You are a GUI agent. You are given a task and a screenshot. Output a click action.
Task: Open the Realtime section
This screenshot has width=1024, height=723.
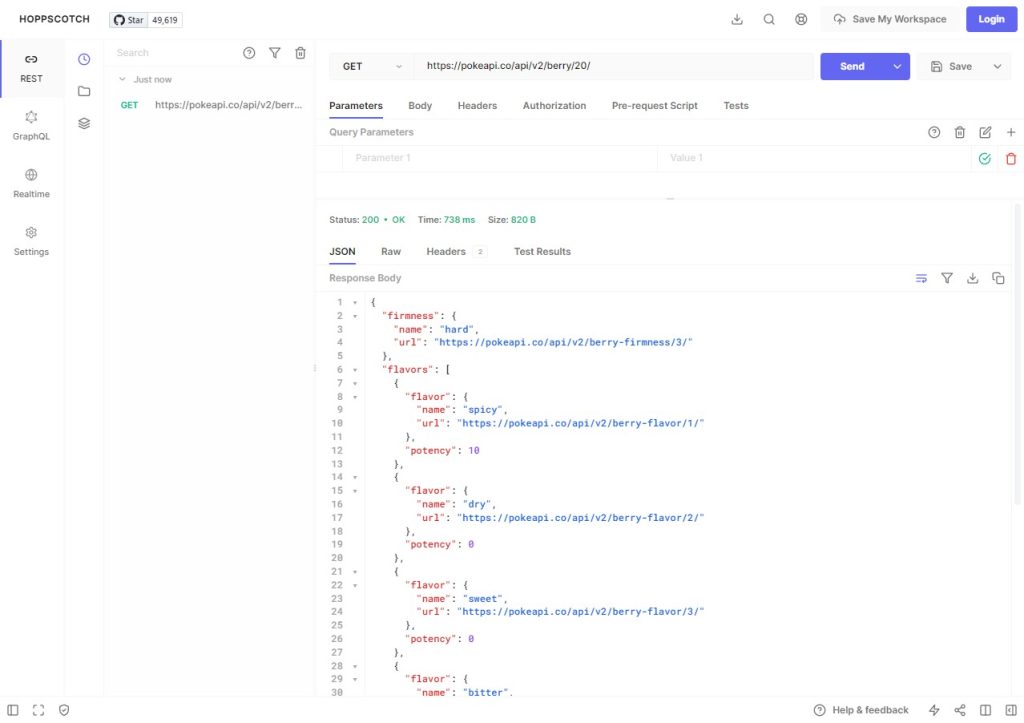coord(31,184)
